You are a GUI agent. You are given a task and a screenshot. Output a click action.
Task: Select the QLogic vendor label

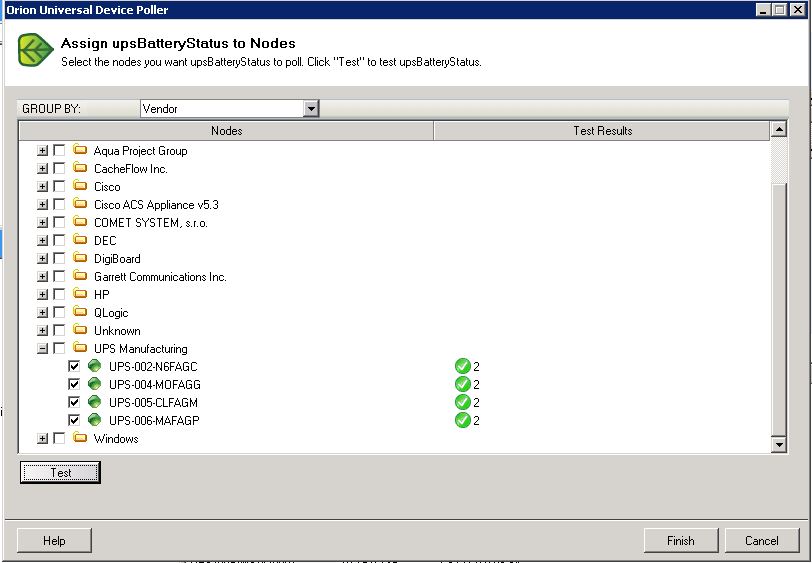[x=111, y=313]
